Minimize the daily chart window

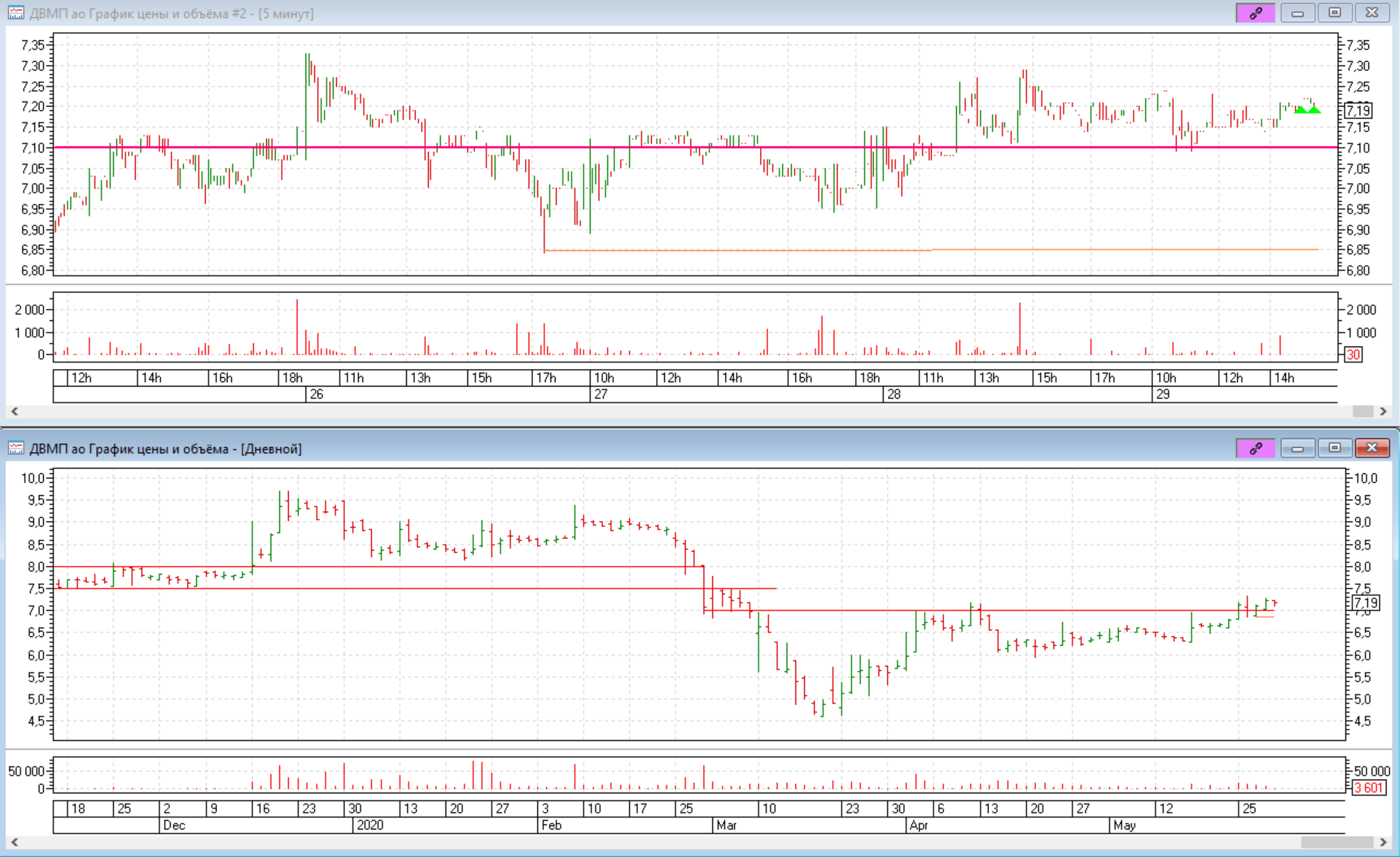point(1298,448)
